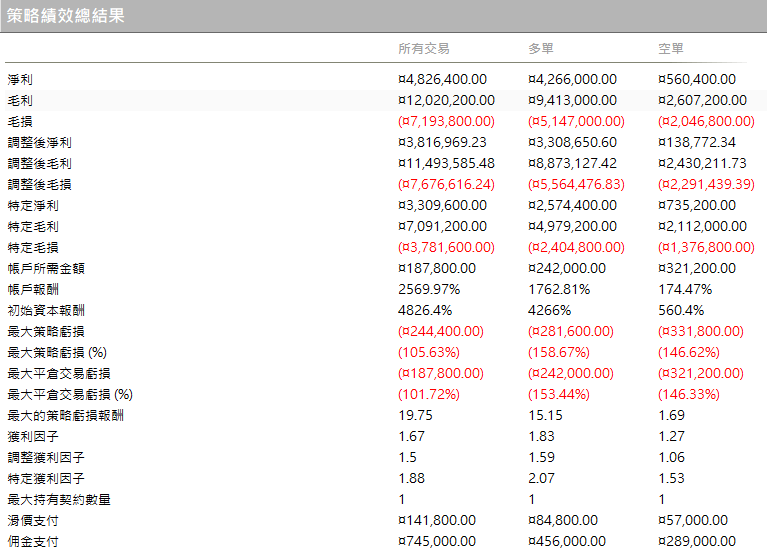The width and height of the screenshot is (767, 556).
Task: Select the 滑價支付 row label
Action: (x=33, y=520)
